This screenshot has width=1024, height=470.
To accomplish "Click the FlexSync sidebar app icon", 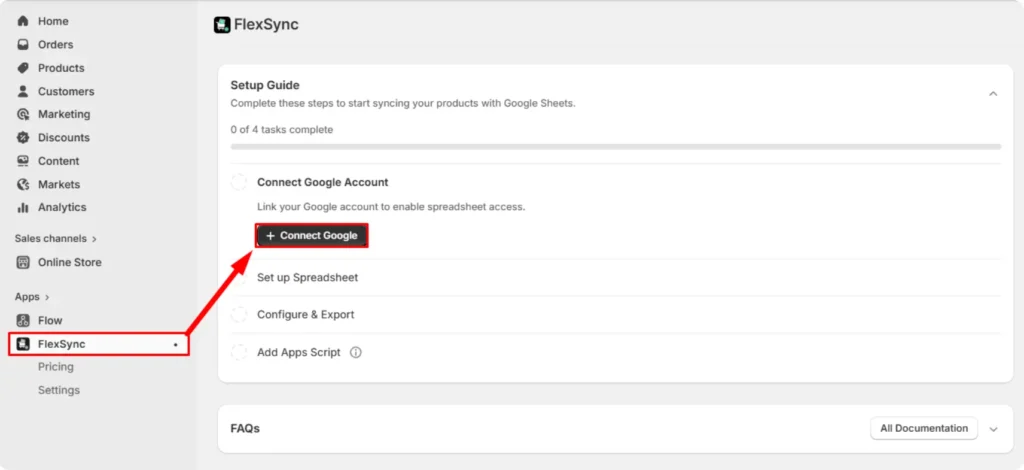I will coord(23,344).
